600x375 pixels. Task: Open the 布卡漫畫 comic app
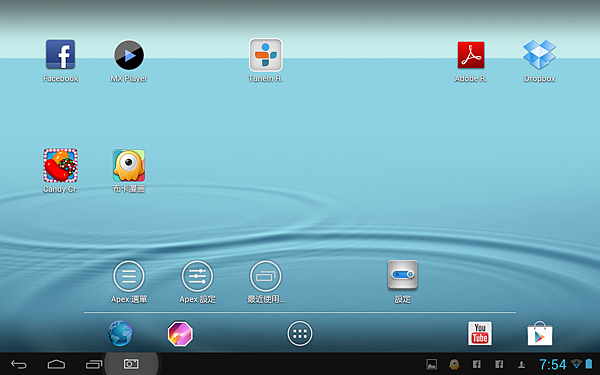129,165
